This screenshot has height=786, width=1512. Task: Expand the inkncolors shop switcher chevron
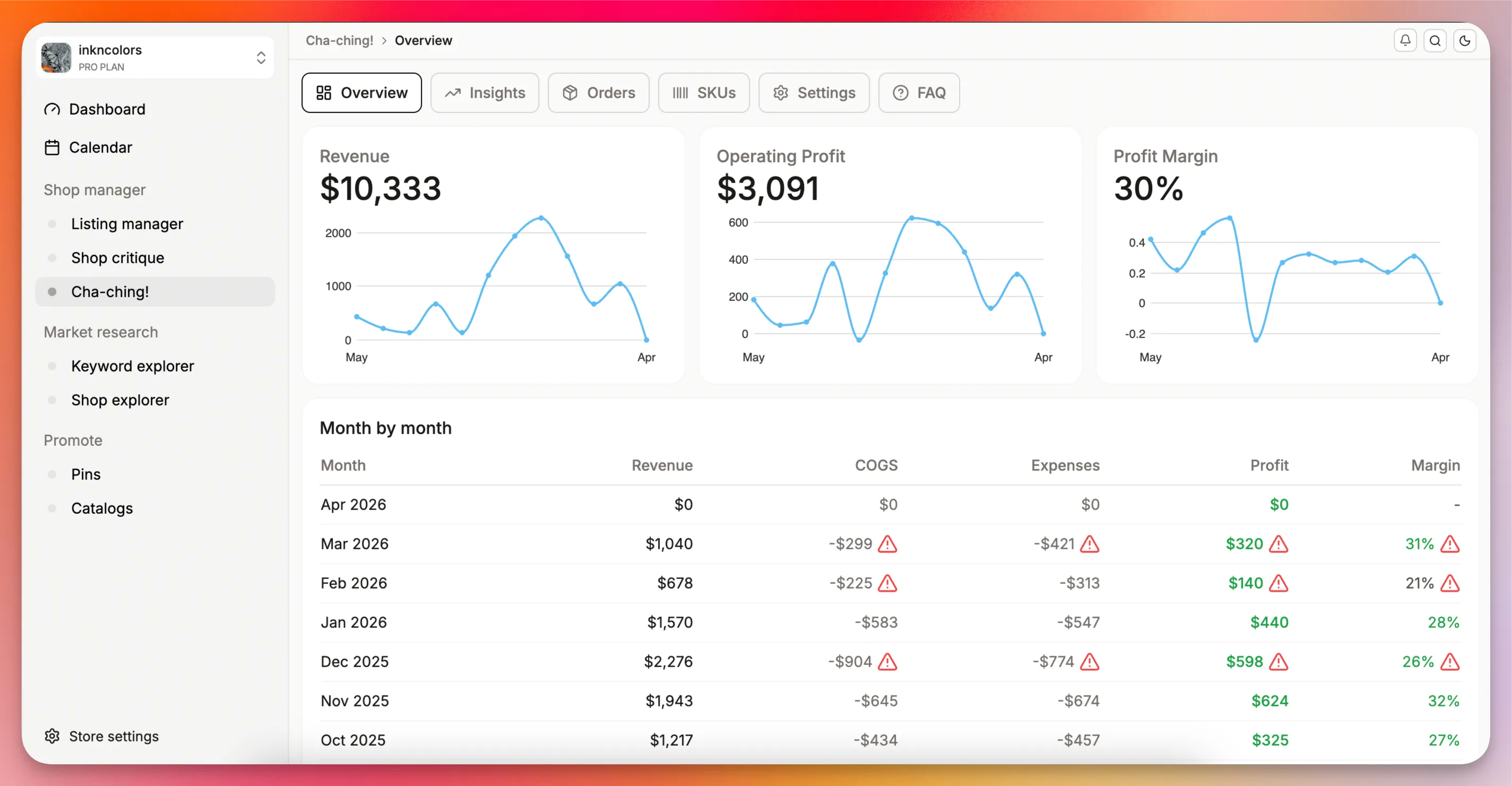pos(260,57)
